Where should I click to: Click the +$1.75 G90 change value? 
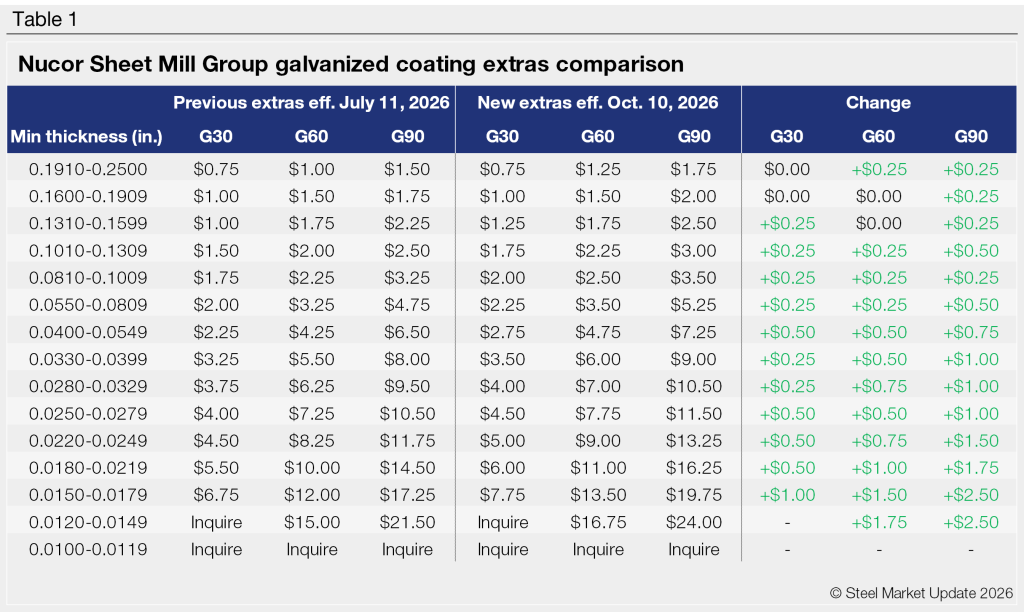(x=970, y=468)
